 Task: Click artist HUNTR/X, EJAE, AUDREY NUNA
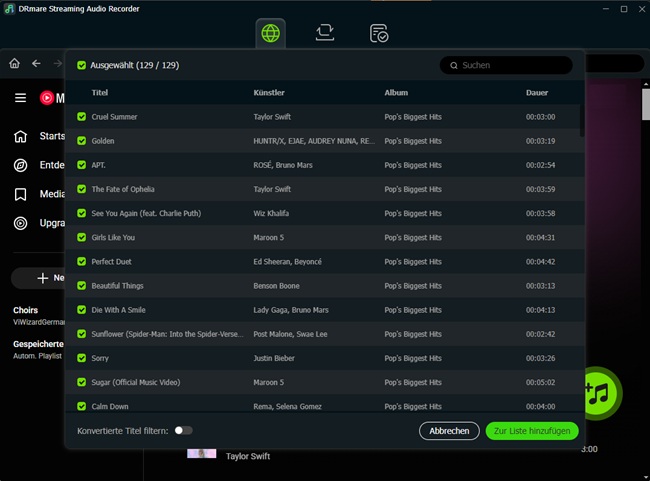click(x=314, y=141)
